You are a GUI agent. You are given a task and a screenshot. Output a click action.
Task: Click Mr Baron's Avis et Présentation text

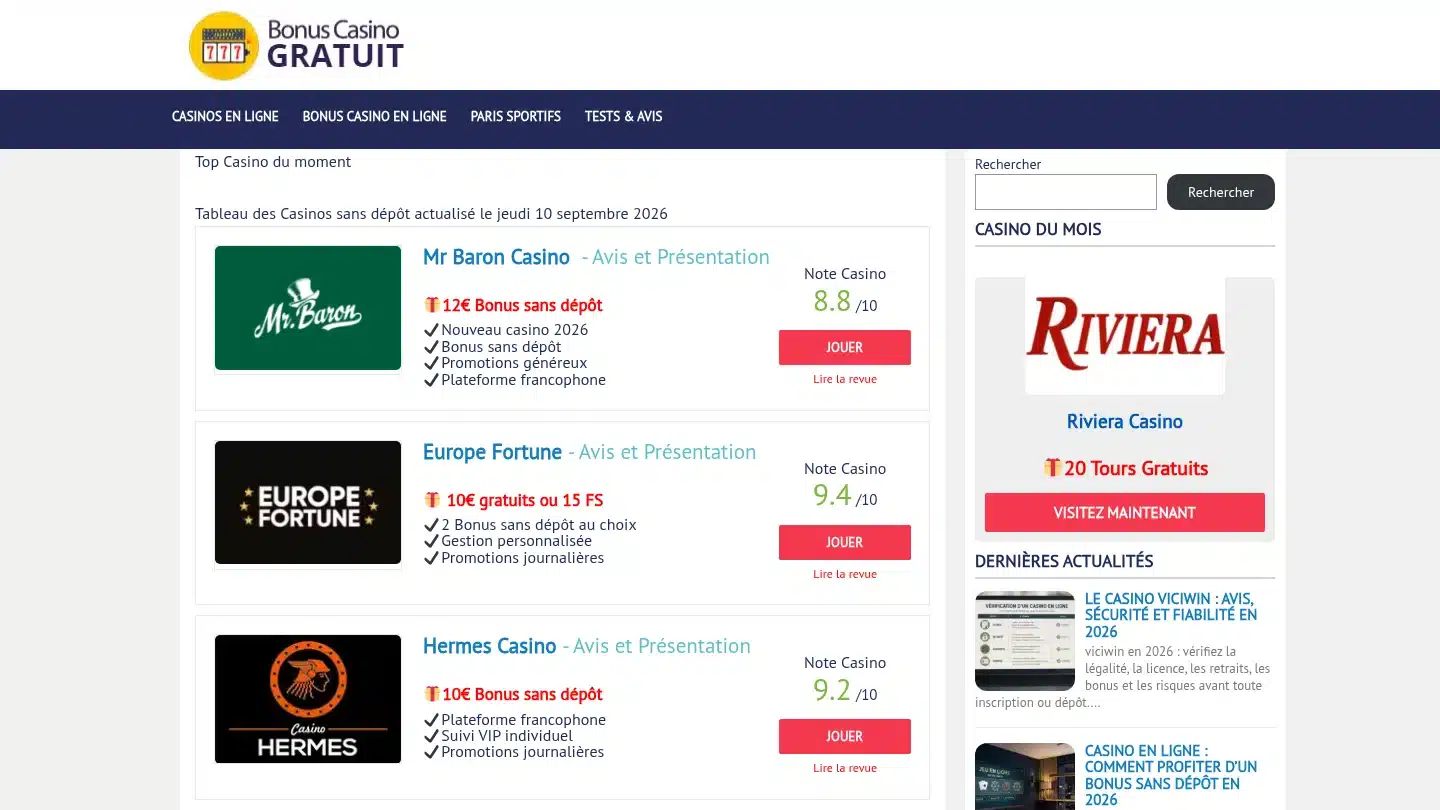point(676,257)
